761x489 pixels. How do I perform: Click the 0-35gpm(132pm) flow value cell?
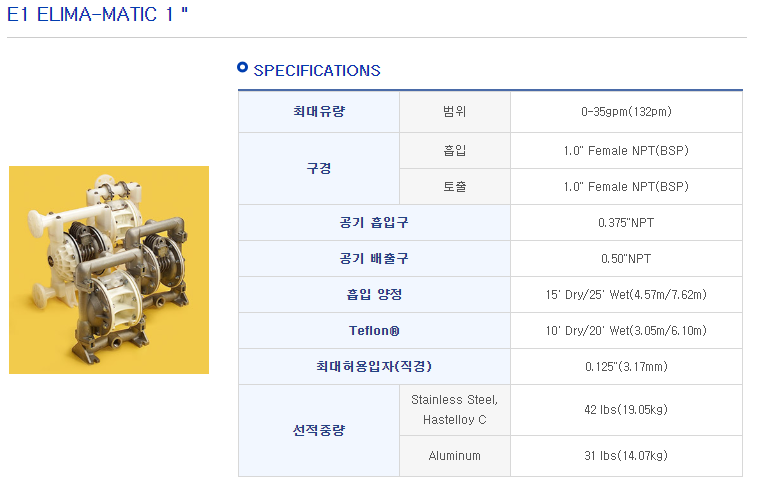(x=626, y=112)
